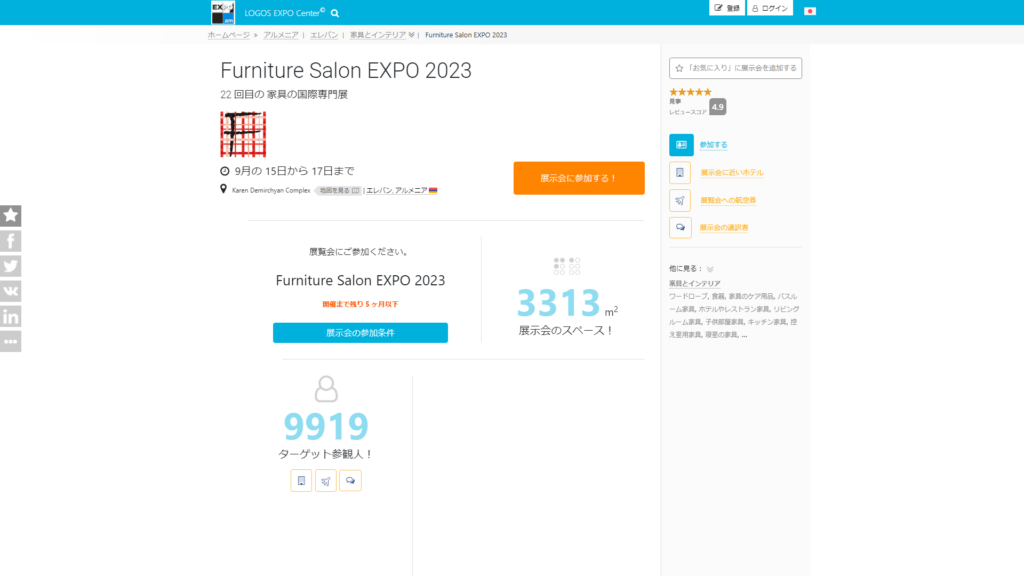Open 家具とインテリア category link in sidebar

pyautogui.click(x=694, y=283)
